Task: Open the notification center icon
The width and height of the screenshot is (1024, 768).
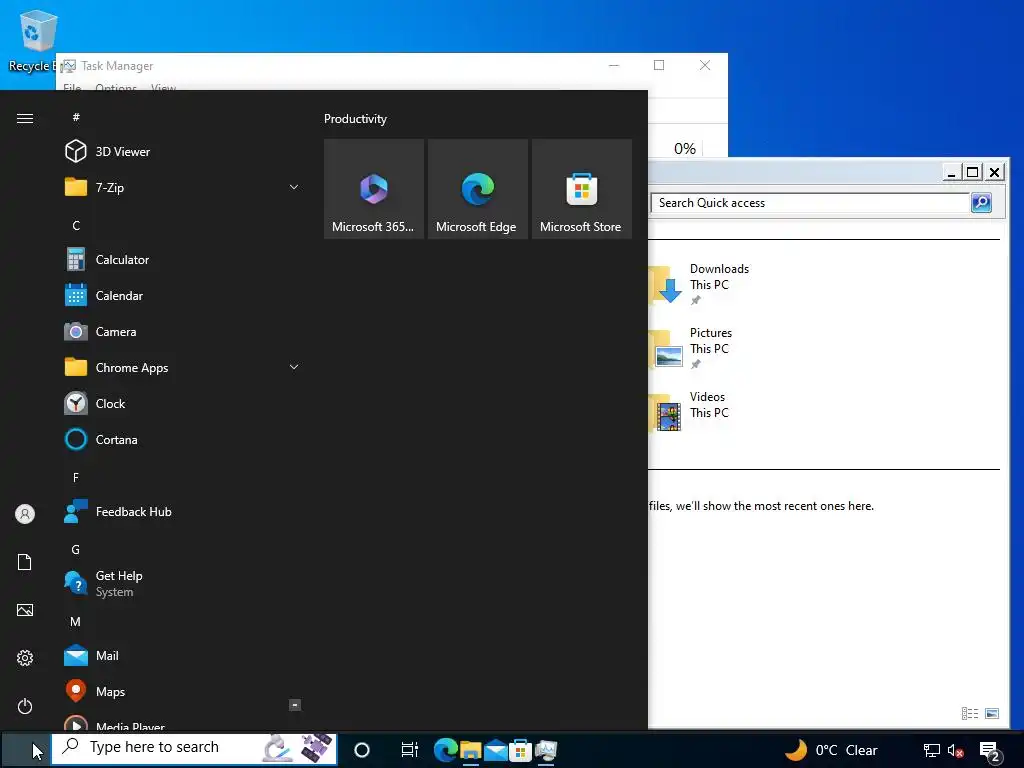Action: coord(990,752)
